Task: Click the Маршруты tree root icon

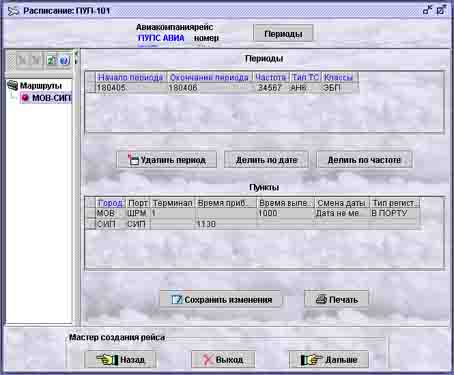Action: (x=12, y=85)
